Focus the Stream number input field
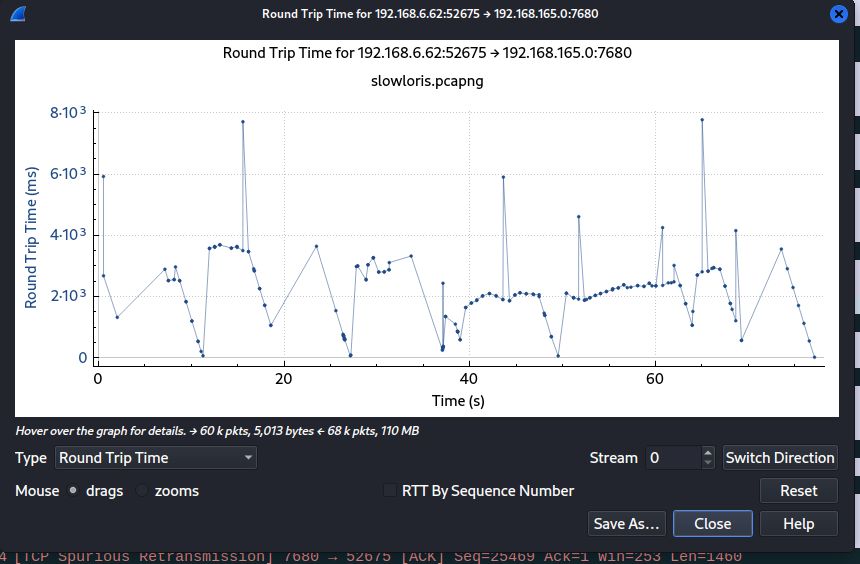860x564 pixels. (x=672, y=458)
